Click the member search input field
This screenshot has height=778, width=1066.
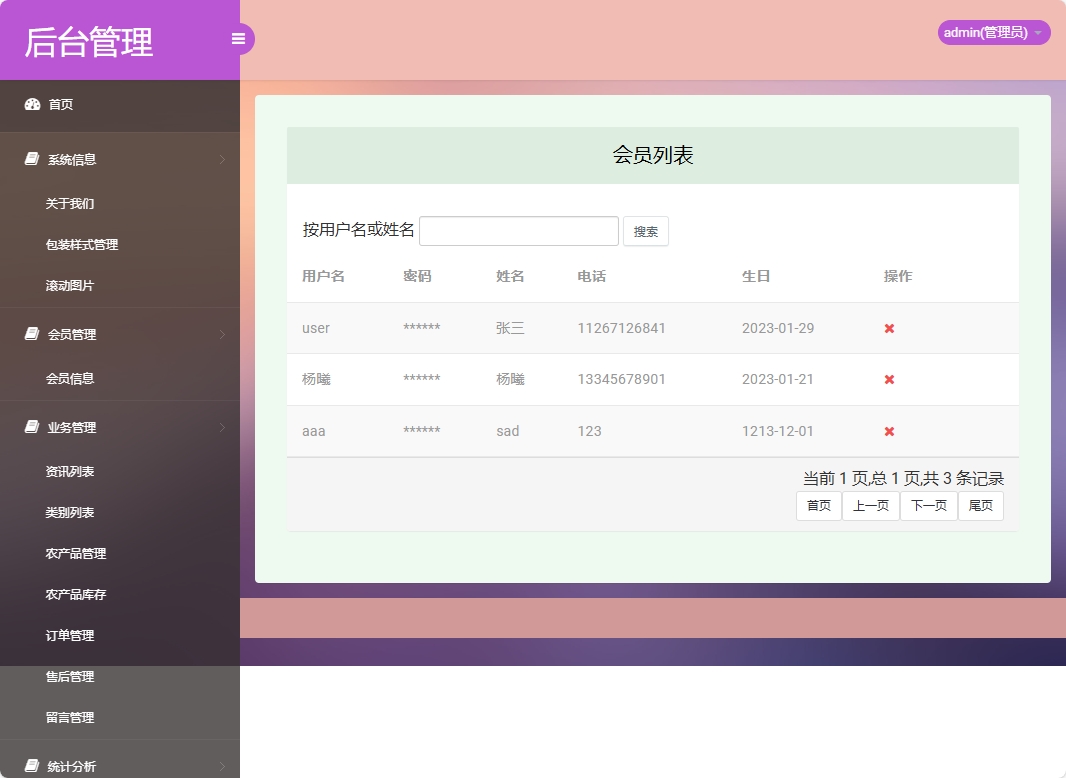coord(518,230)
